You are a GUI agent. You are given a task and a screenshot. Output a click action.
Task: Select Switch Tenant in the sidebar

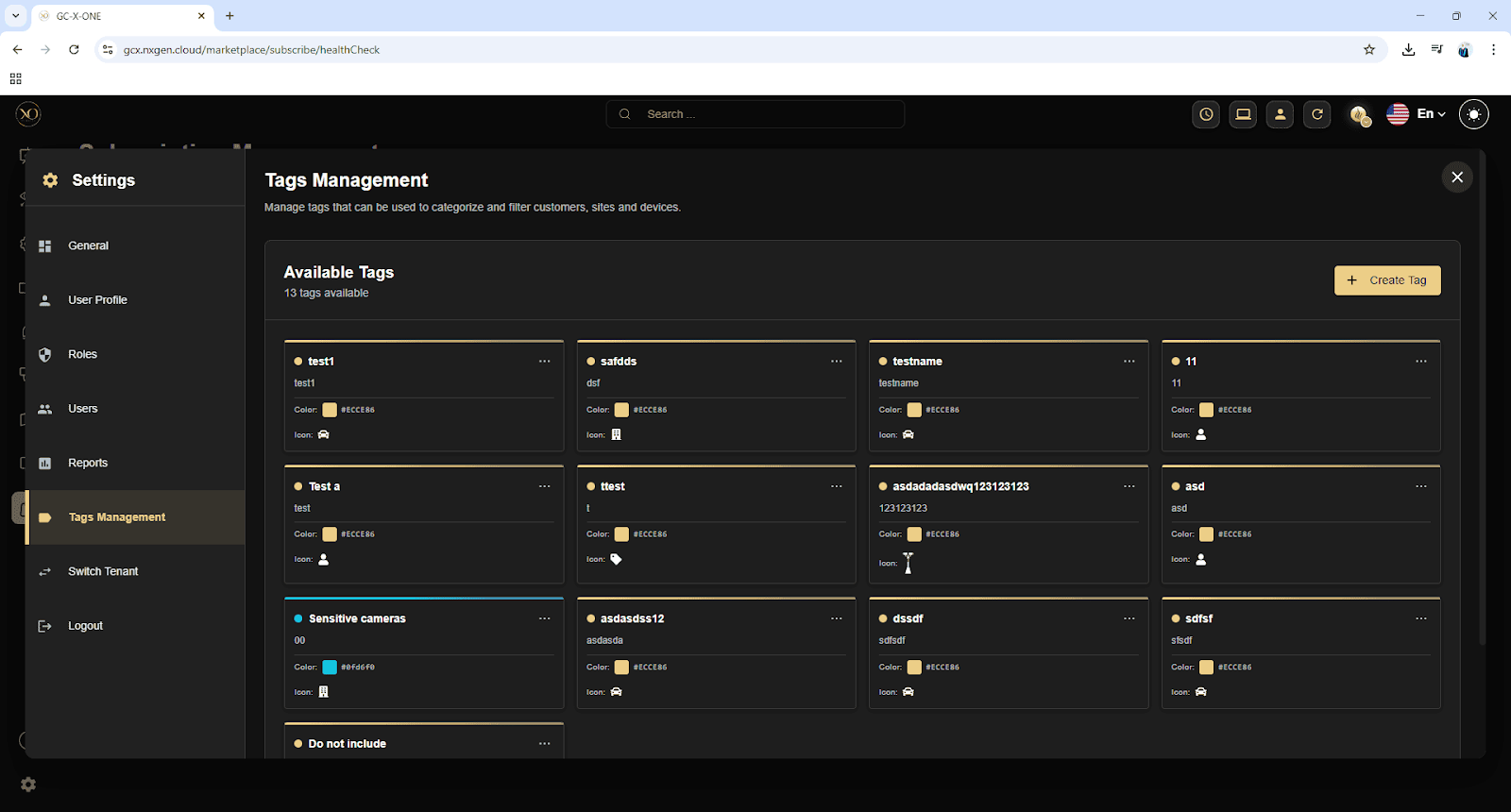point(103,571)
